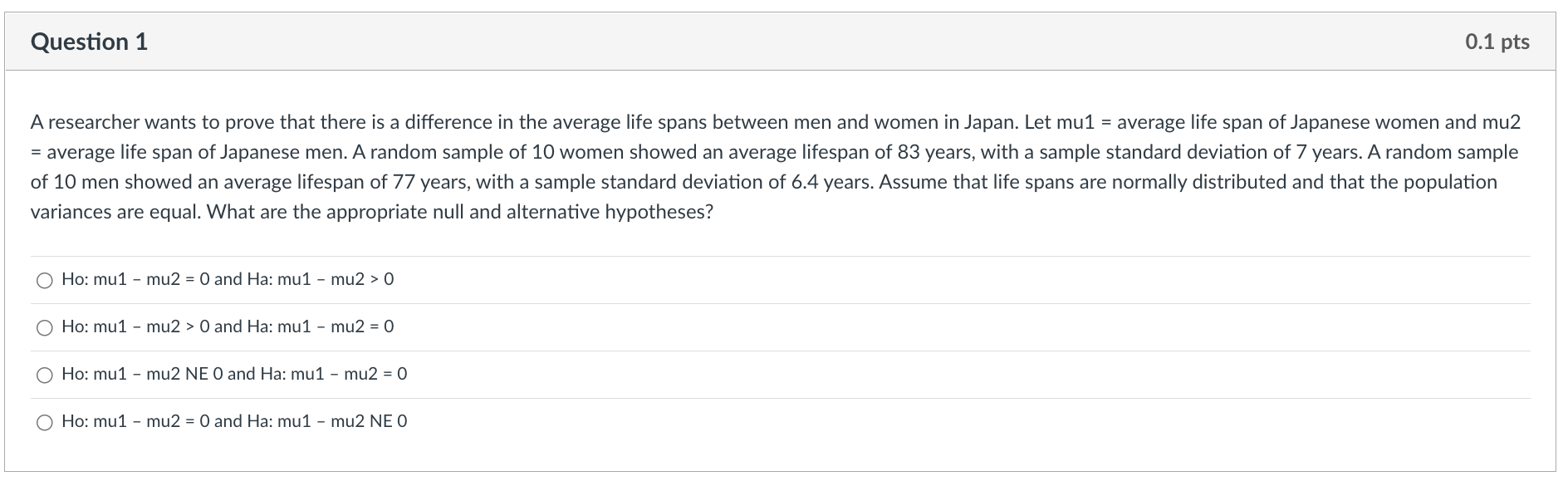Viewport: 1568px width, 481px height.
Task: Click answer text 'Ho: mu1 – mu2 NE 0 and Ha: mu1 – mu2 = 0'
Action: [x=234, y=374]
